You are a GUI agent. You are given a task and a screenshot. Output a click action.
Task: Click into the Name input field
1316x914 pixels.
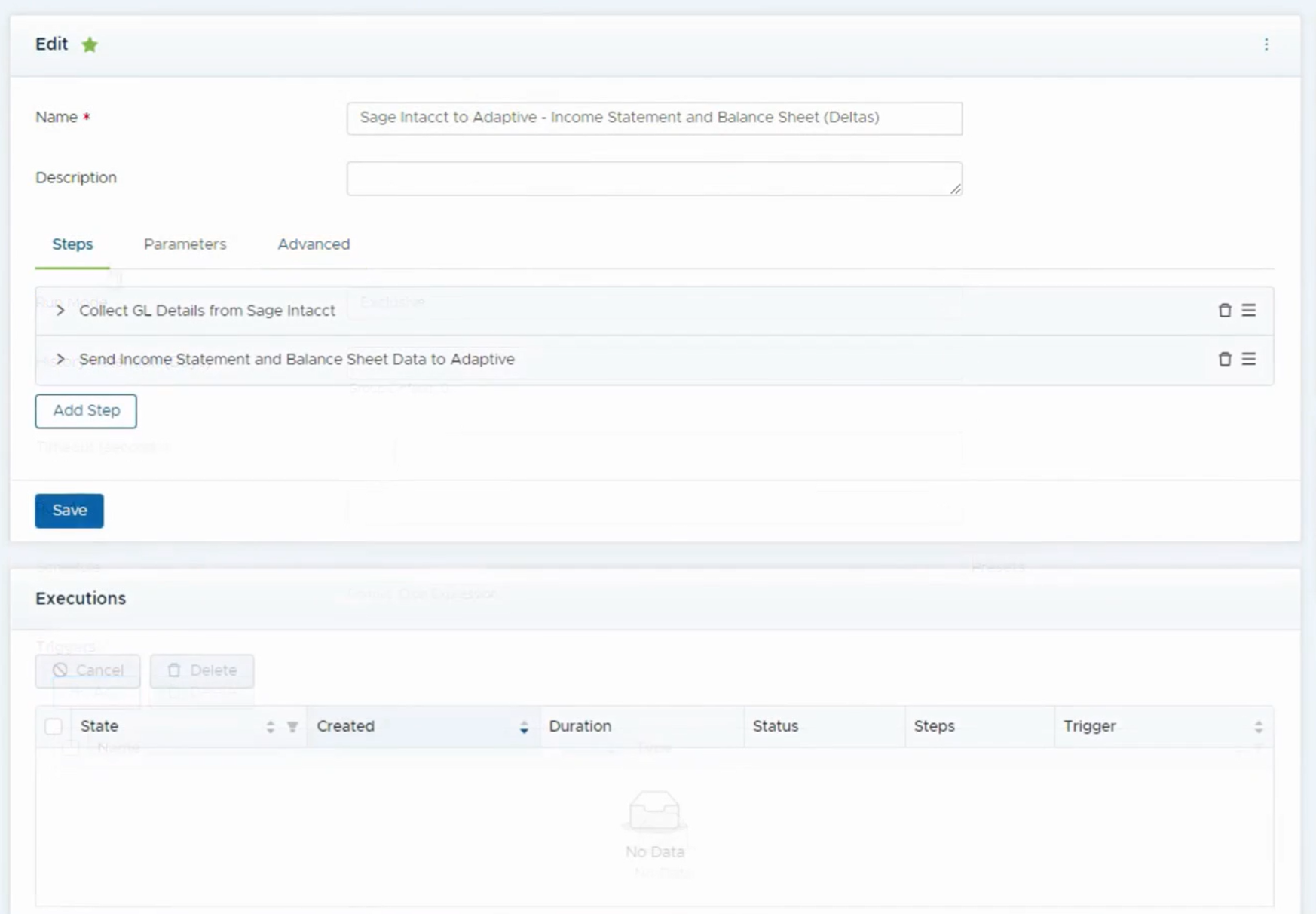(x=653, y=118)
